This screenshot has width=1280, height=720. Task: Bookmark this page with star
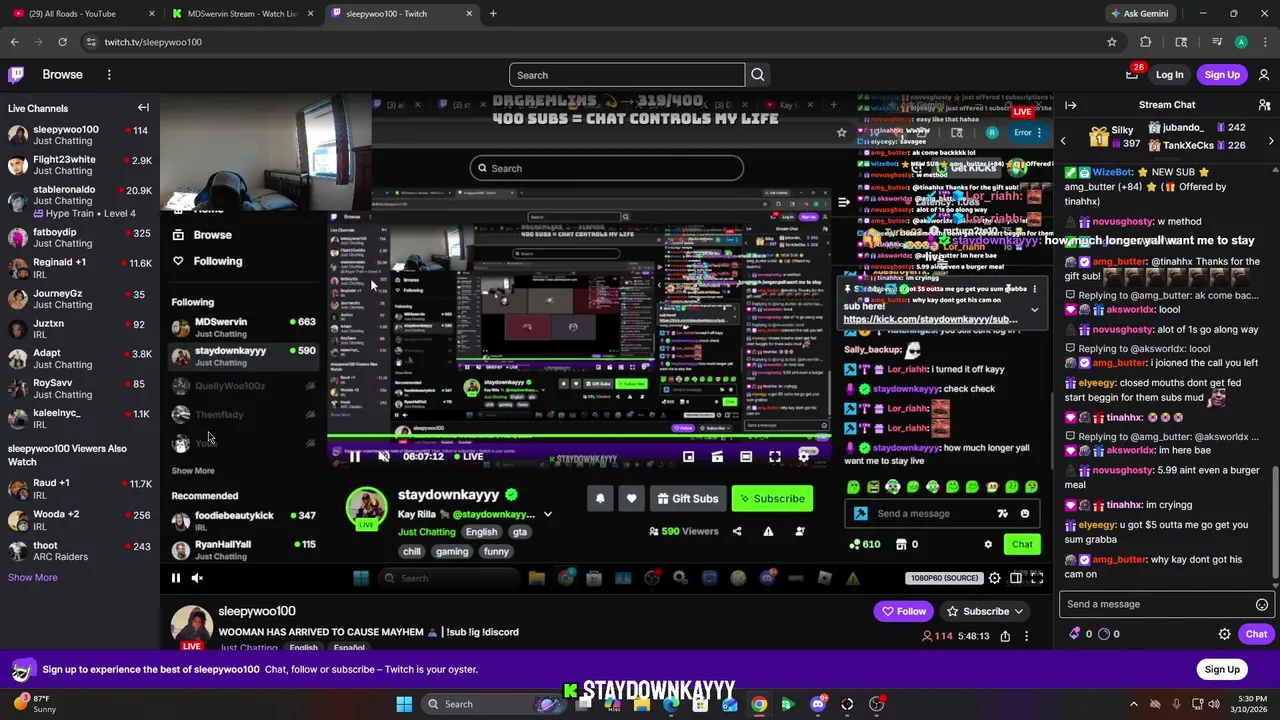click(x=1111, y=42)
